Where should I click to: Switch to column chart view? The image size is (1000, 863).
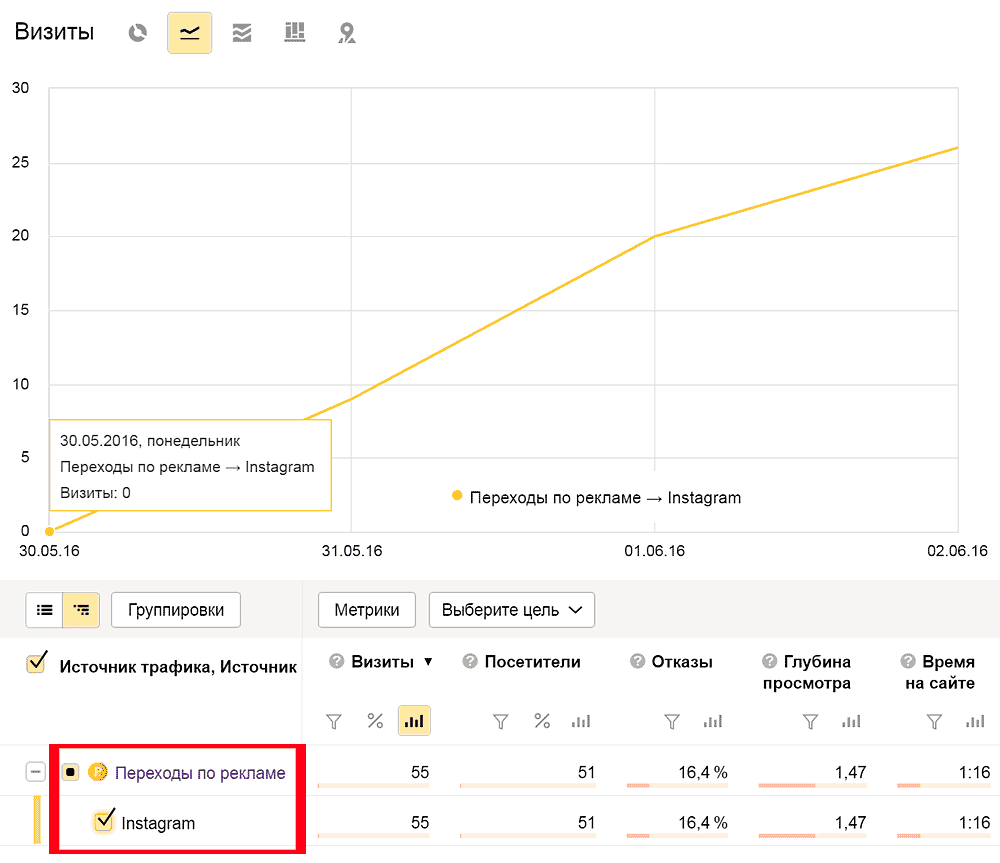click(294, 33)
